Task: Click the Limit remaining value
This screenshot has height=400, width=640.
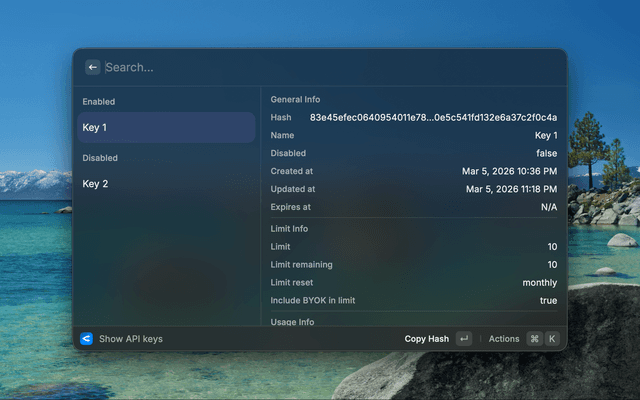Action: [x=551, y=265]
